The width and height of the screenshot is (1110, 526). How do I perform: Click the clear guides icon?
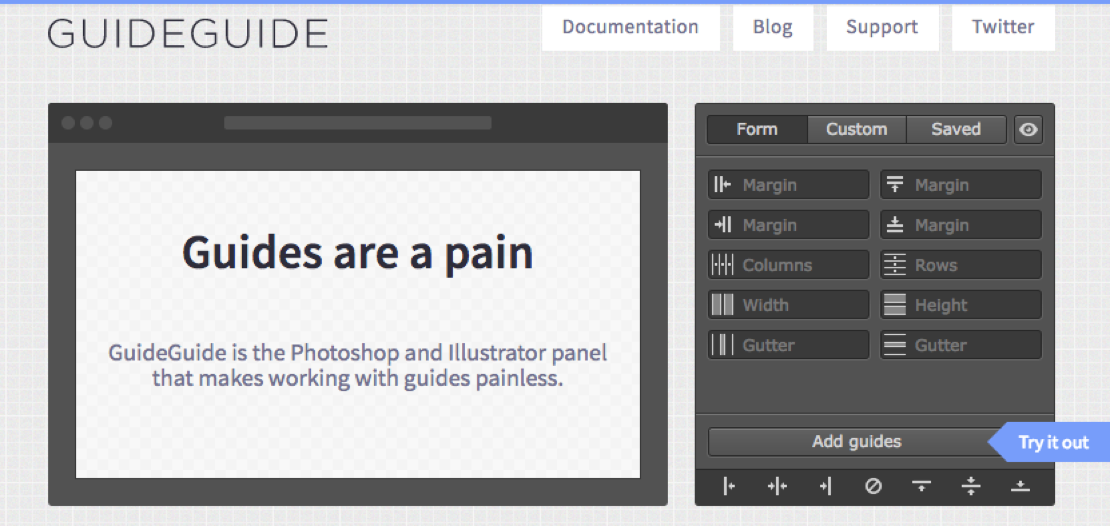(874, 486)
